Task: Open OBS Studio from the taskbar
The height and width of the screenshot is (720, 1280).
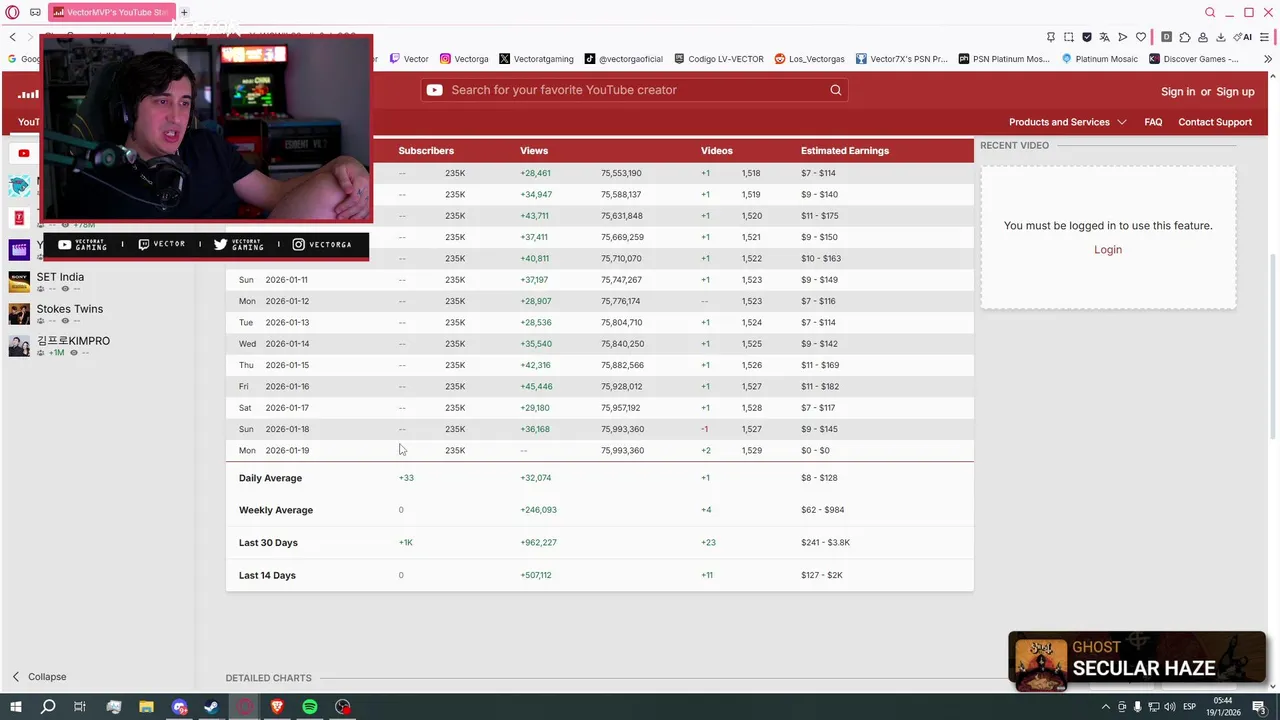Action: (x=343, y=707)
